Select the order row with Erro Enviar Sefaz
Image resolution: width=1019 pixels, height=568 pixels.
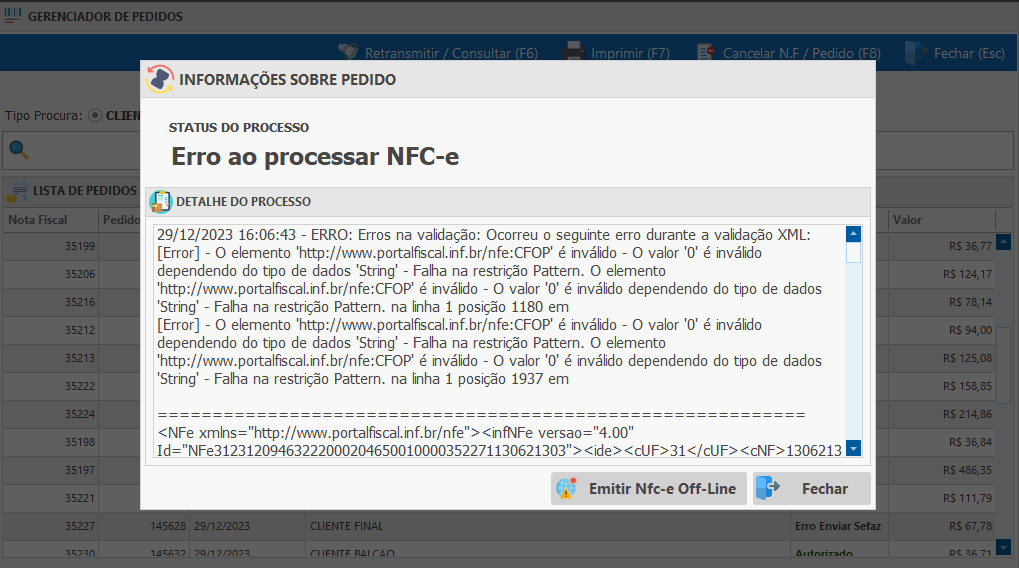500,526
